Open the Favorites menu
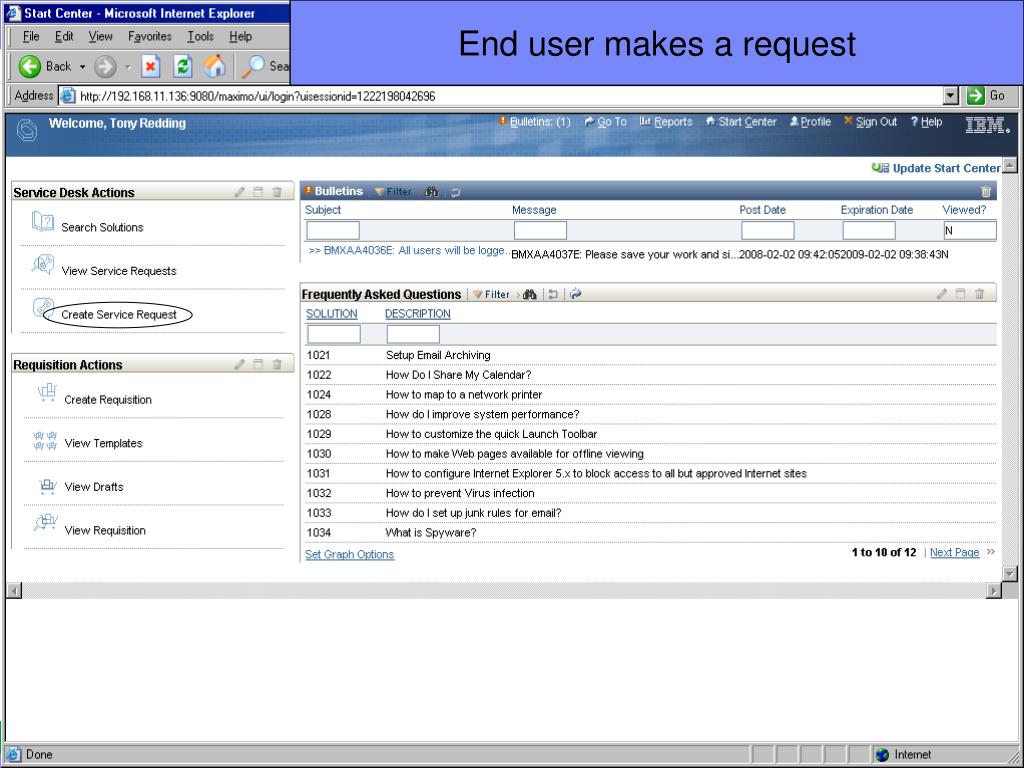 (x=150, y=37)
